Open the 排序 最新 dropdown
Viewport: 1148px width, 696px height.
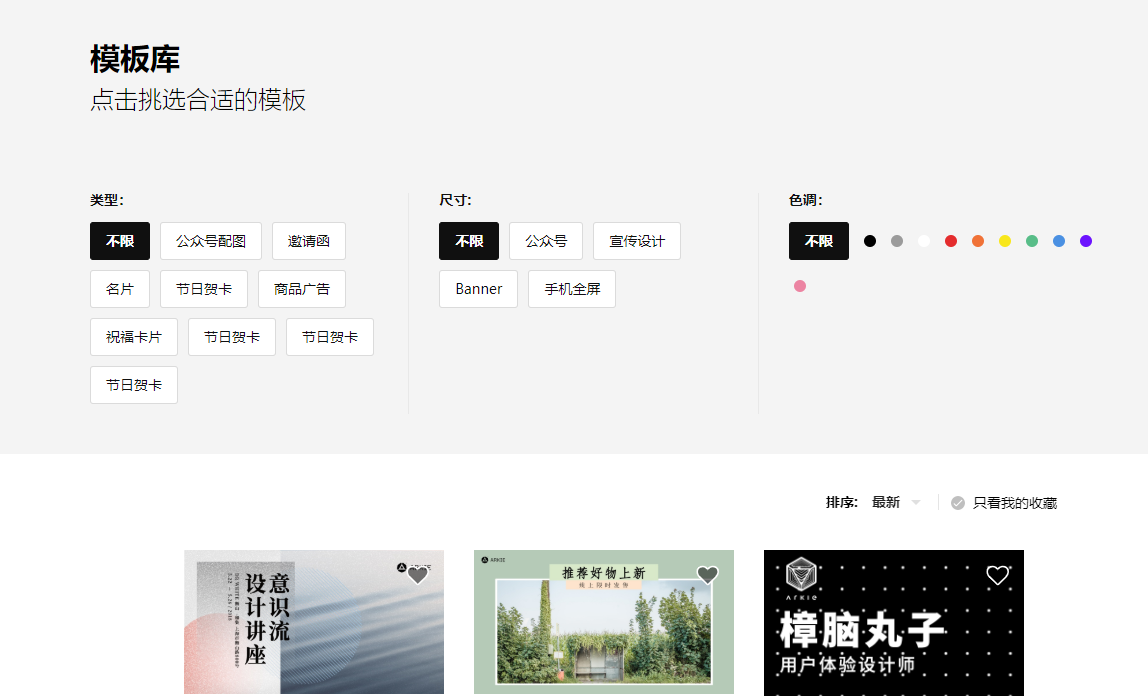(896, 502)
